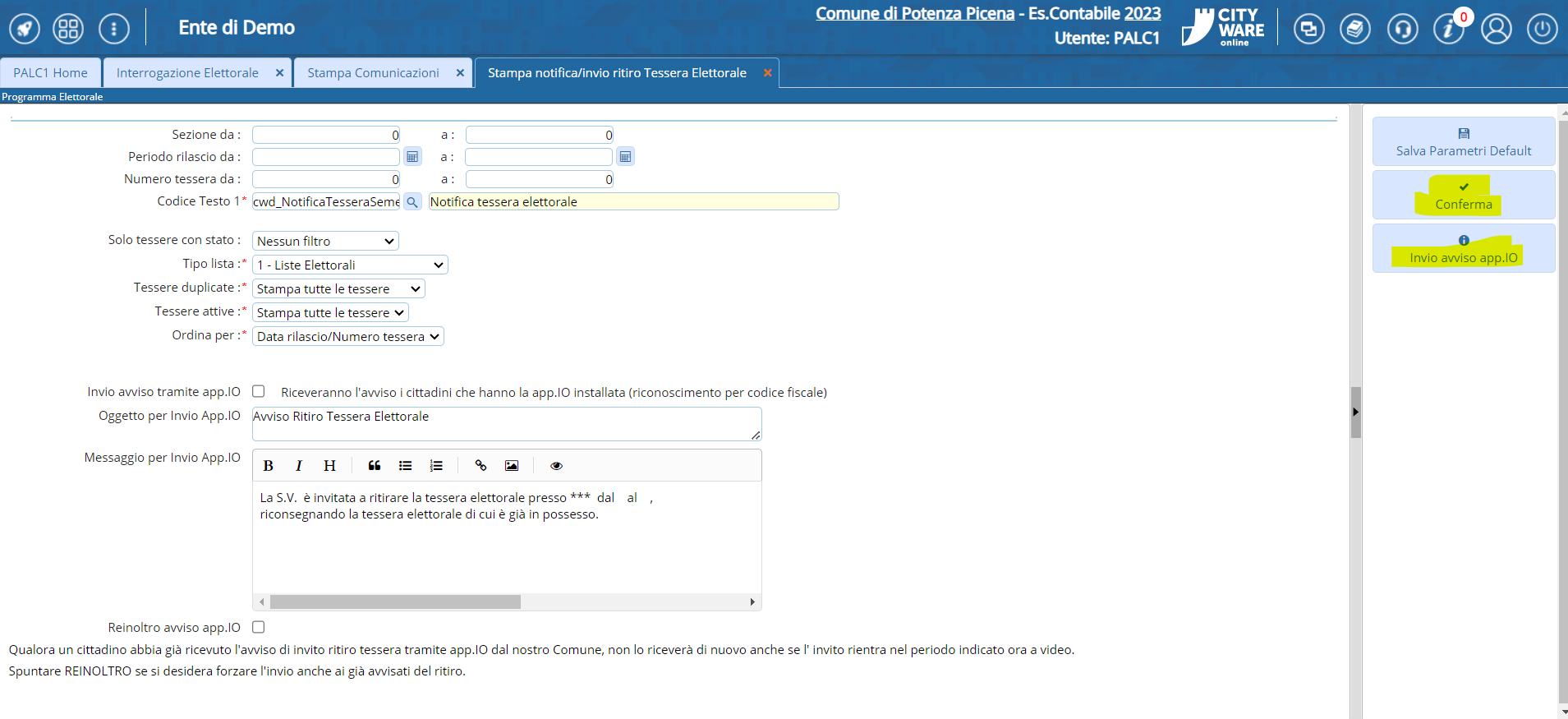Insert a link in the message editor

[x=481, y=466]
